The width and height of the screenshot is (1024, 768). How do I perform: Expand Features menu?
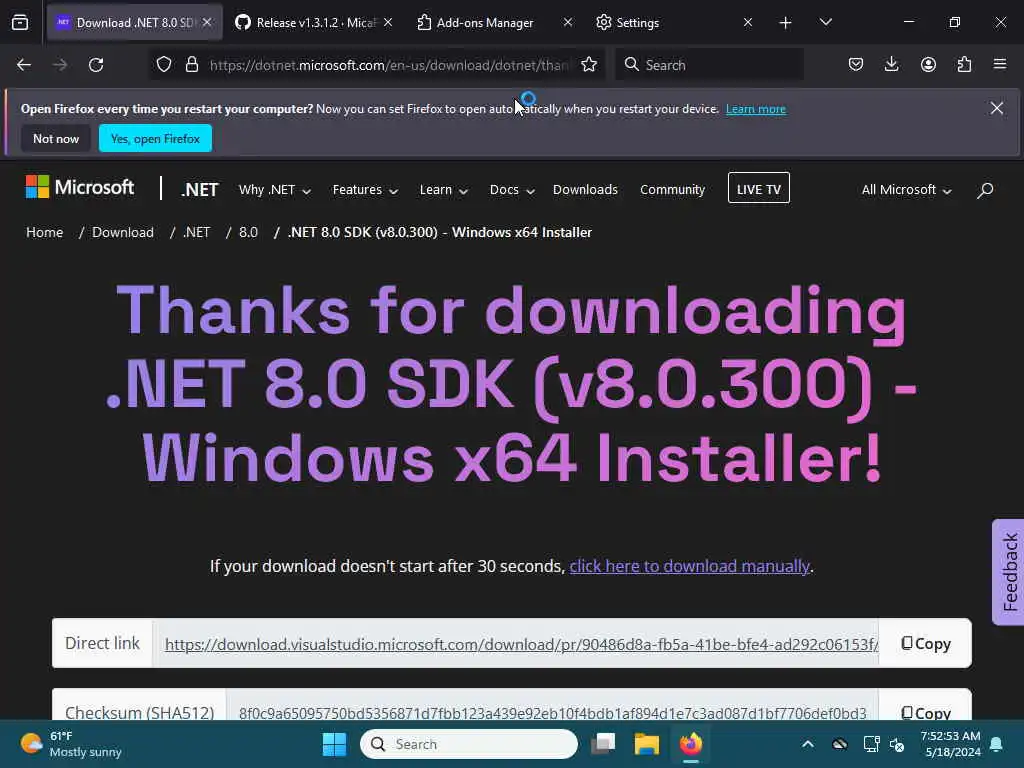[365, 190]
